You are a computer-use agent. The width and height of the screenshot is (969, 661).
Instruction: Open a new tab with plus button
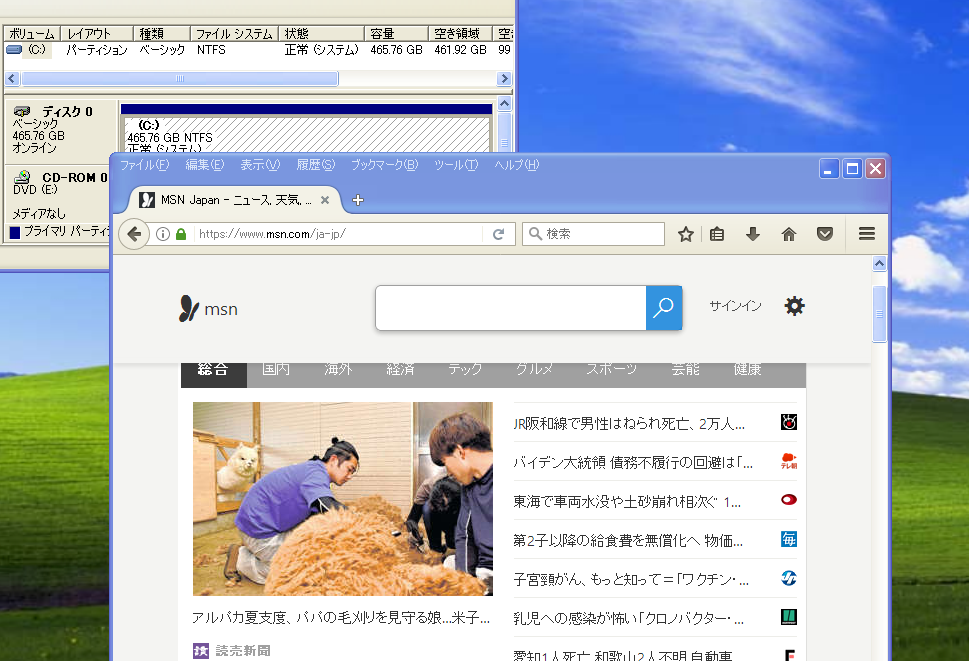point(357,200)
